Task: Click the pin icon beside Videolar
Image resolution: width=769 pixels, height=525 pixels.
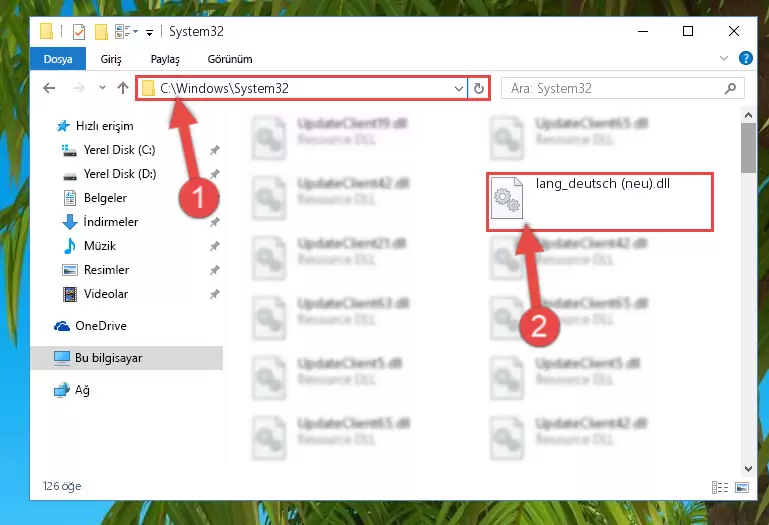Action: (x=214, y=294)
